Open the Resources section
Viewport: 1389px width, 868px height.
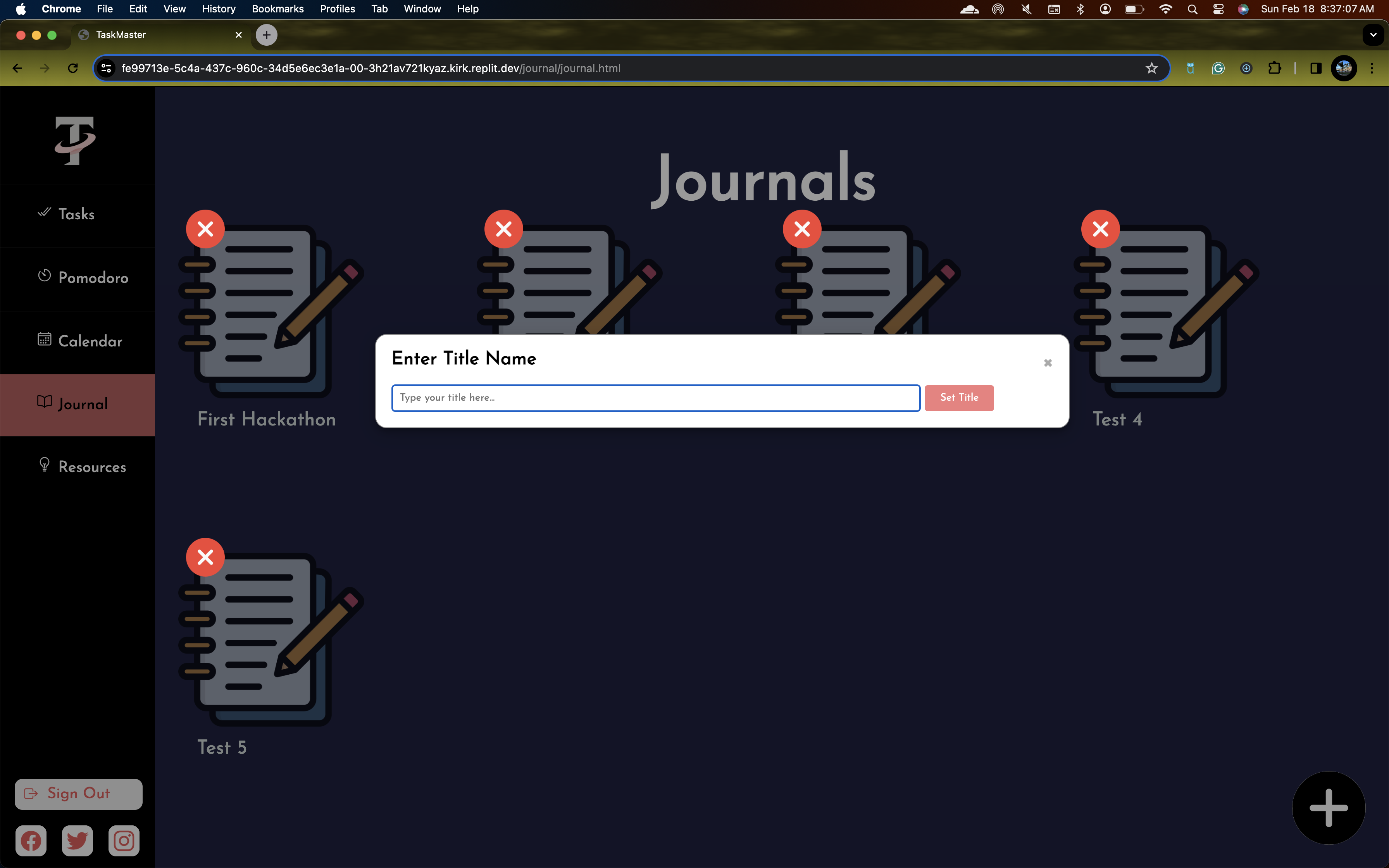point(92,467)
